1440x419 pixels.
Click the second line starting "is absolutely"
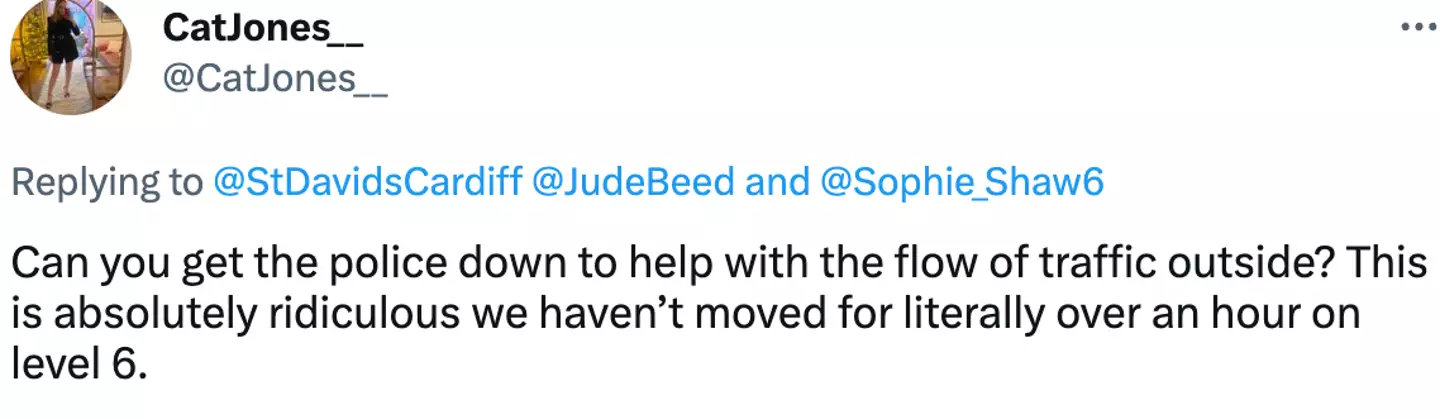tap(685, 315)
